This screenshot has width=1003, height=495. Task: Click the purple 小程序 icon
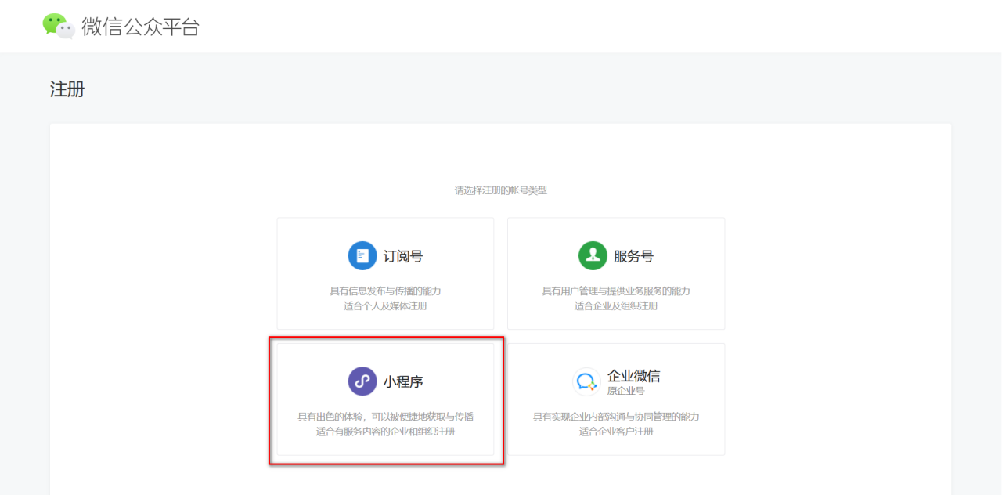[363, 382]
